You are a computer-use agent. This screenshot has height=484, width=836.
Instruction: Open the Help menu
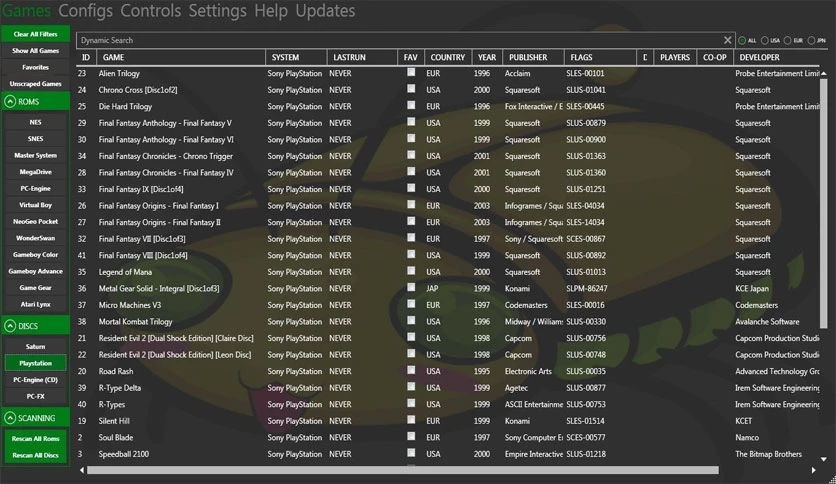271,11
